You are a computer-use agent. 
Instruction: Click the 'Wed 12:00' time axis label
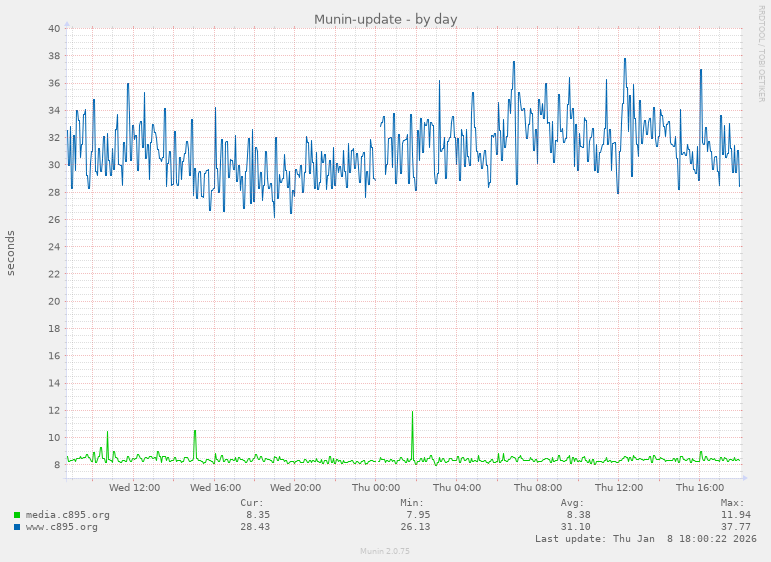coord(134,488)
